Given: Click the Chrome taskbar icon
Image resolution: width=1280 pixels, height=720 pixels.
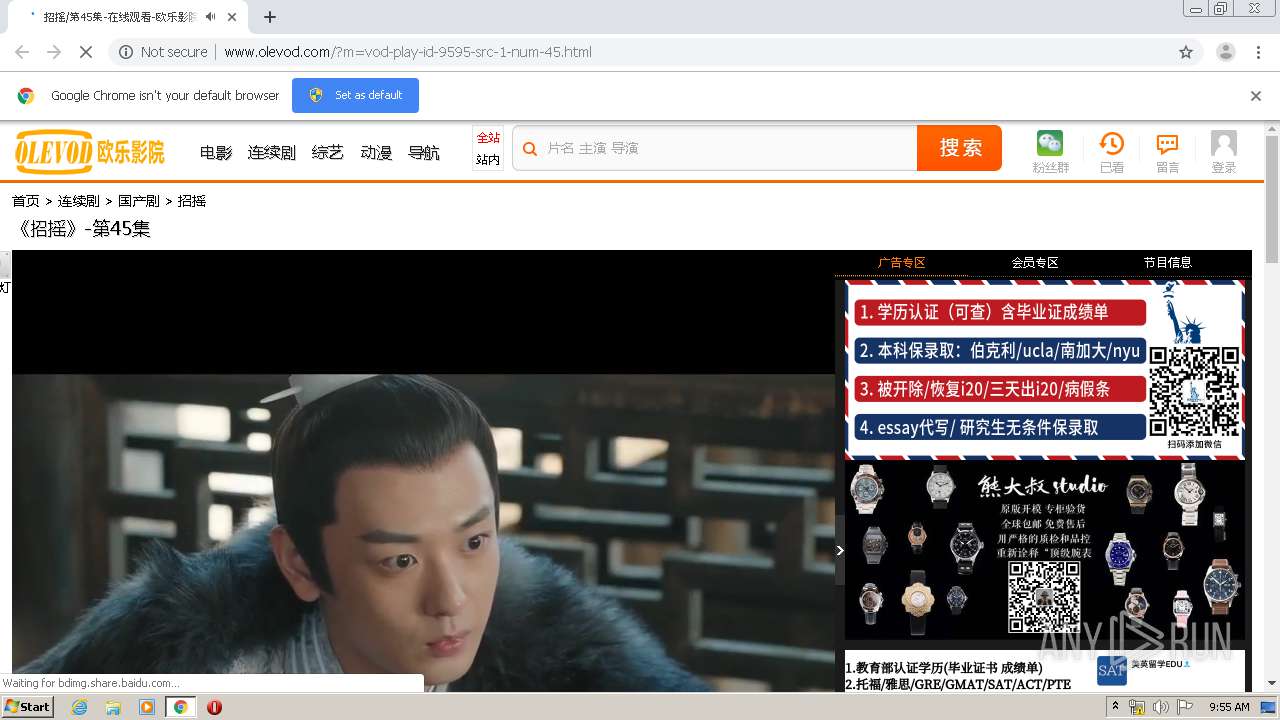Looking at the screenshot, I should pos(180,707).
